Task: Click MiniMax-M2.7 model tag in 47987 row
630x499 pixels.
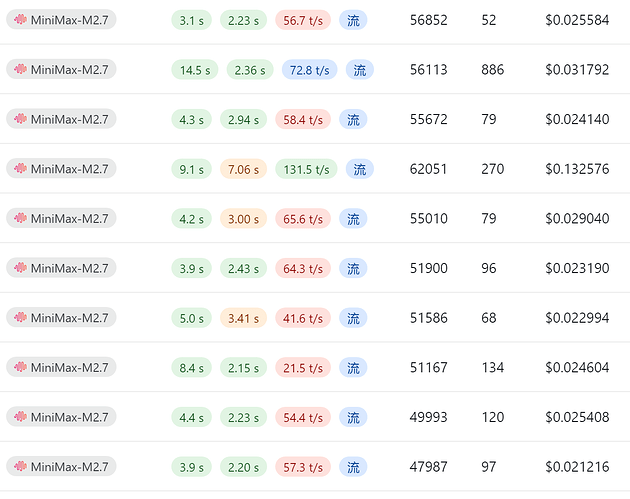Action: (61, 466)
